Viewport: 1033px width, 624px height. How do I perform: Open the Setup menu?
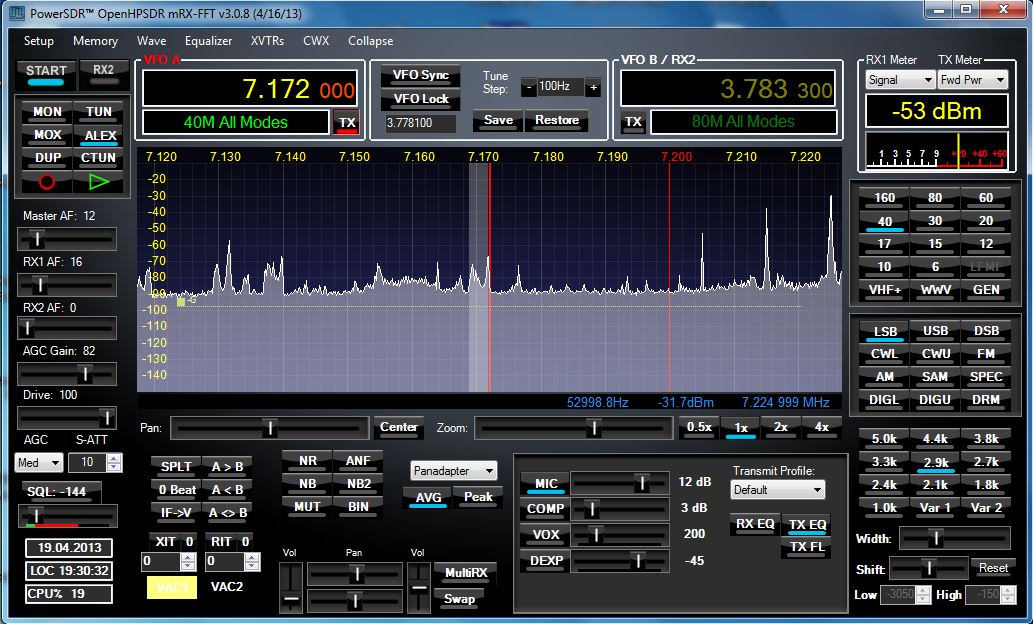coord(37,41)
